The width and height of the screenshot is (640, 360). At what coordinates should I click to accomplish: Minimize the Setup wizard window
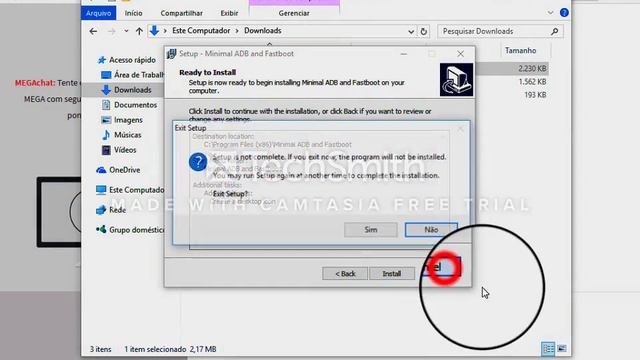(404, 54)
